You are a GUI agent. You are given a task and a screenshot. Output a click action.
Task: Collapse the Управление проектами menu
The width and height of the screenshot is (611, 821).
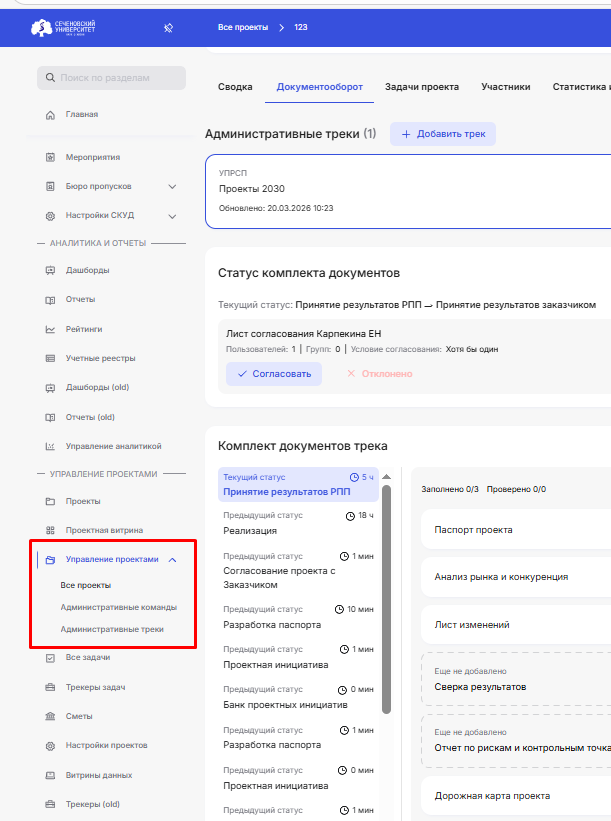click(x=172, y=560)
